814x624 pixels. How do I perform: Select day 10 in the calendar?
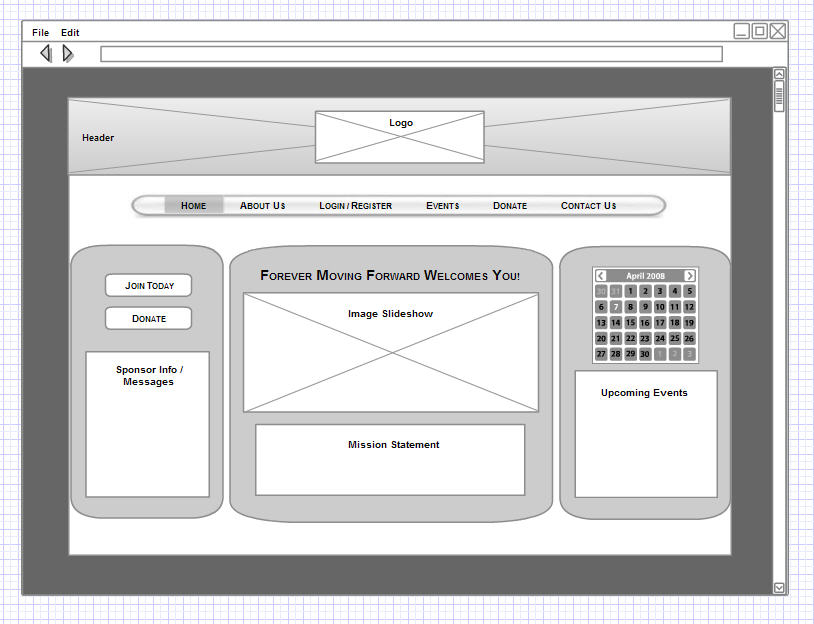(660, 307)
